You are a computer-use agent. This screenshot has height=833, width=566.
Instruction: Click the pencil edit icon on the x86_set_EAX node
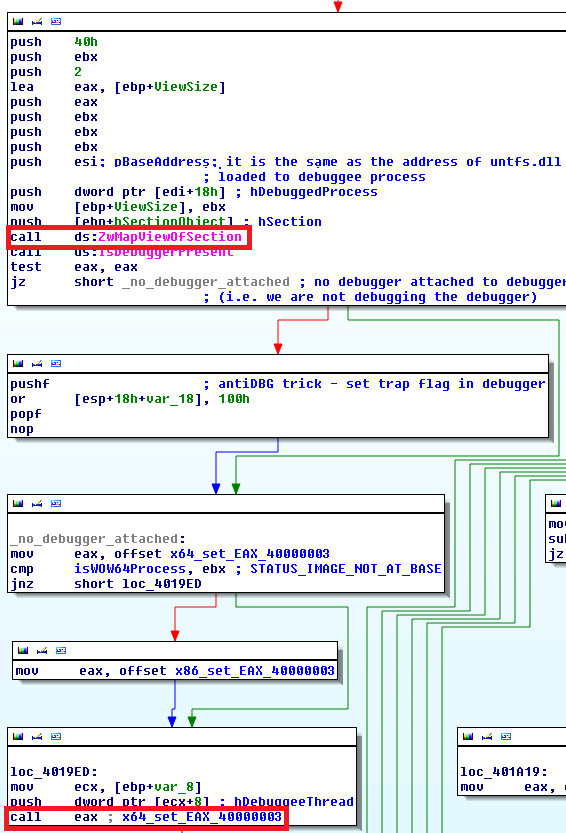42,651
